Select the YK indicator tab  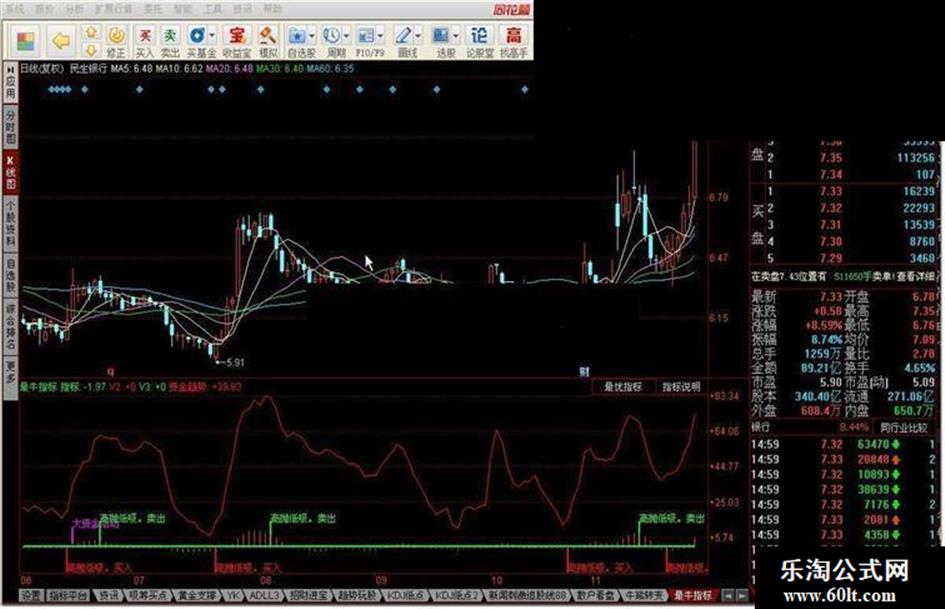coord(233,596)
